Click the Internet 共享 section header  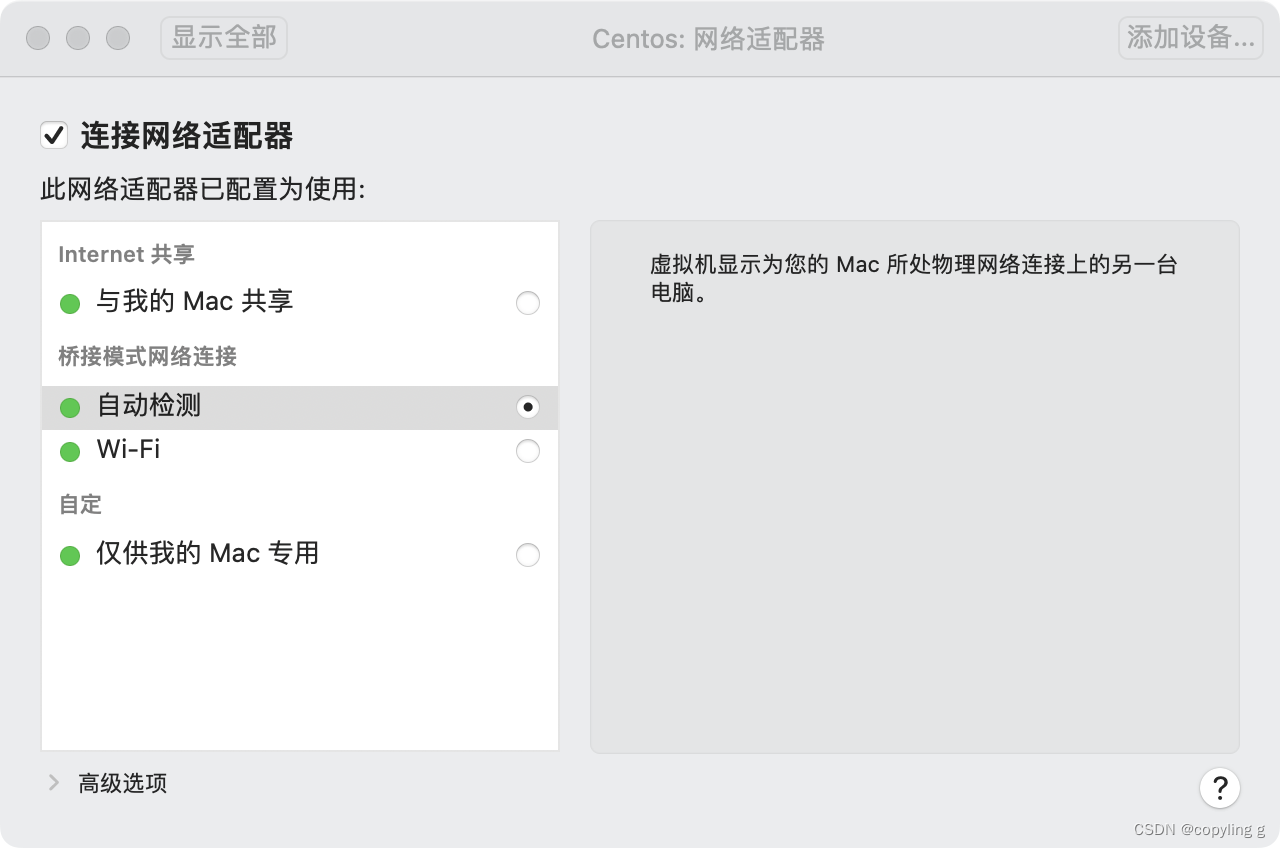(125, 254)
